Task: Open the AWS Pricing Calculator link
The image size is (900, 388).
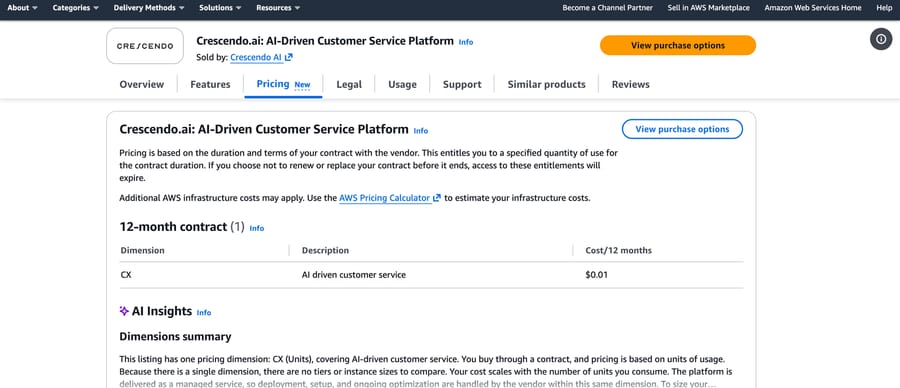Action: (x=385, y=198)
